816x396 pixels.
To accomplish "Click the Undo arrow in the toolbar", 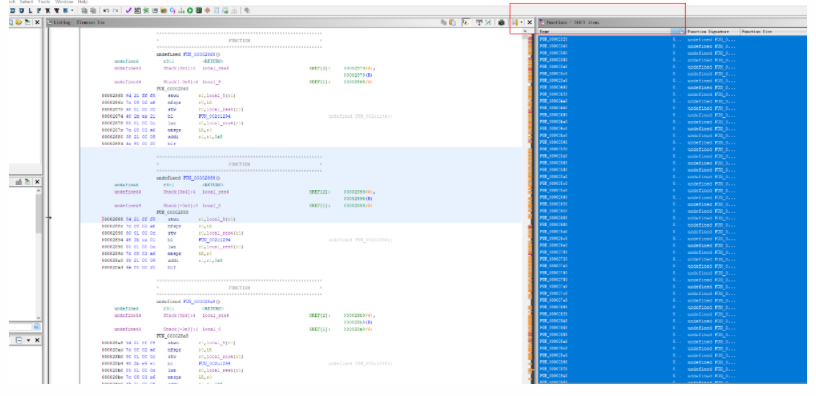I will [106, 10].
